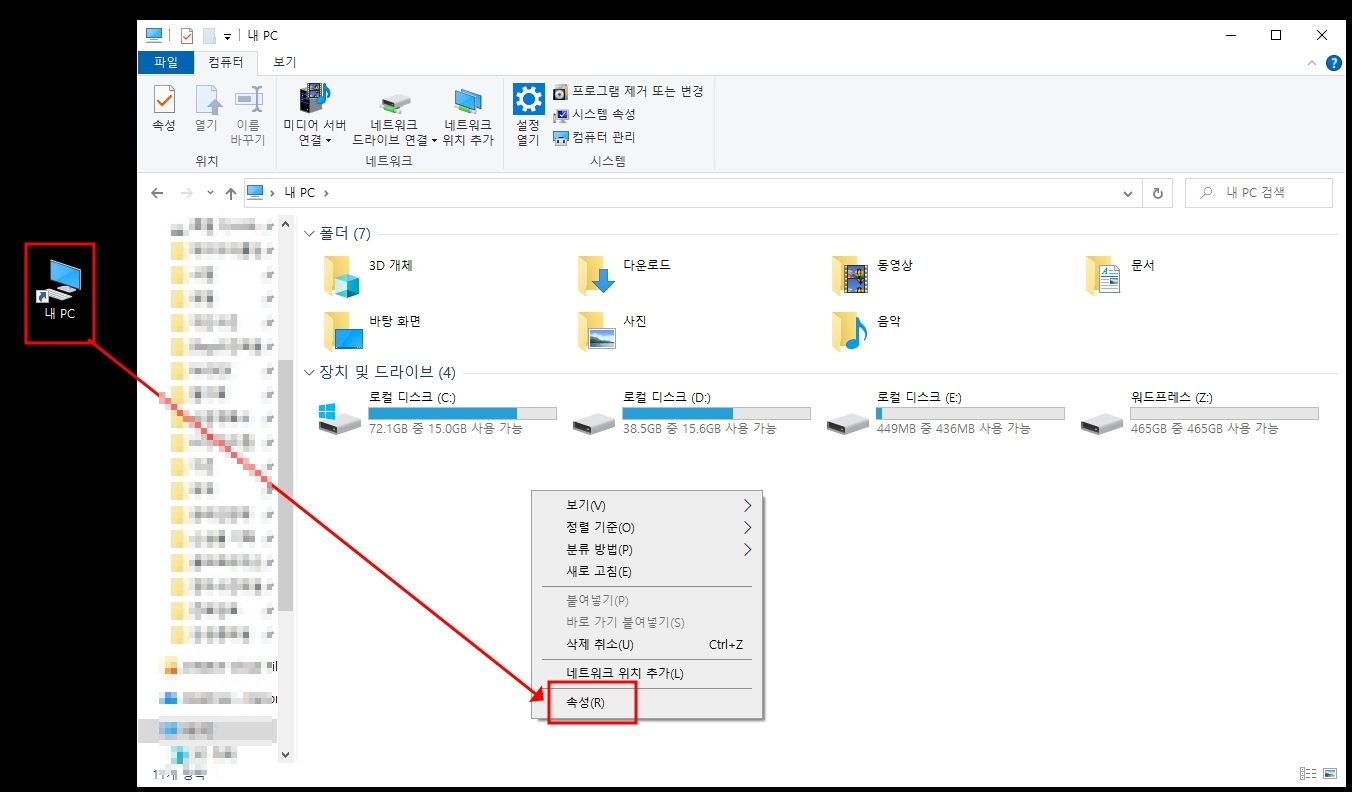1352x792 pixels.
Task: Open the address bar history dropdown
Action: pyautogui.click(x=1127, y=192)
